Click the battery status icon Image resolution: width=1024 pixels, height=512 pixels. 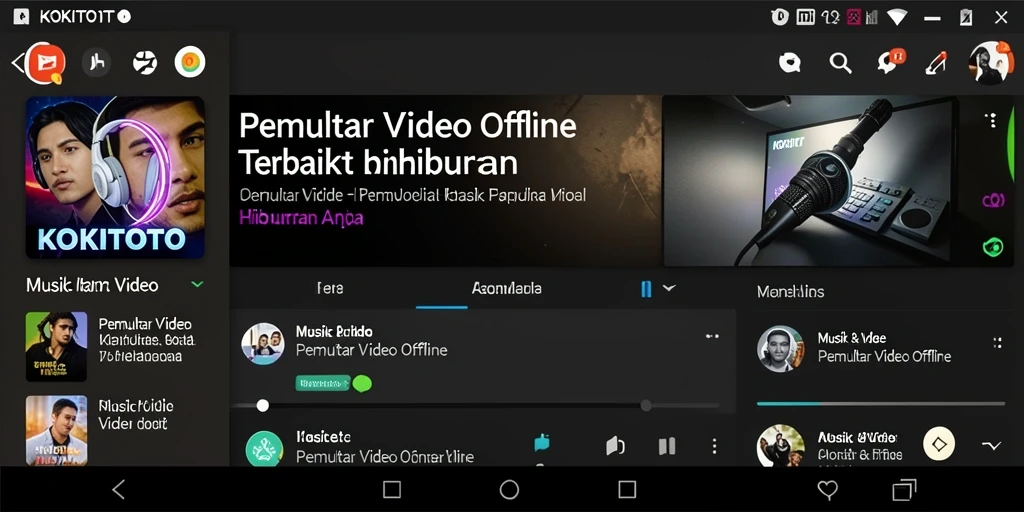point(966,17)
